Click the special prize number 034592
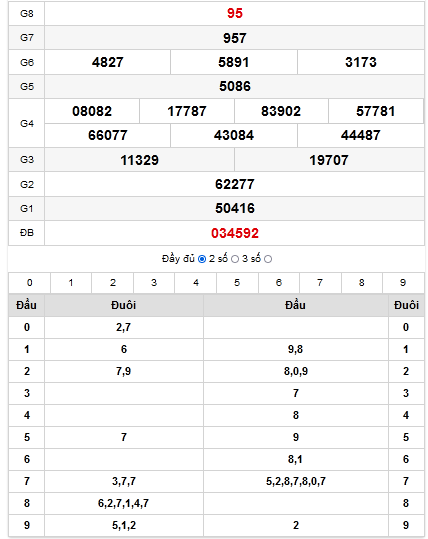 pyautogui.click(x=235, y=233)
